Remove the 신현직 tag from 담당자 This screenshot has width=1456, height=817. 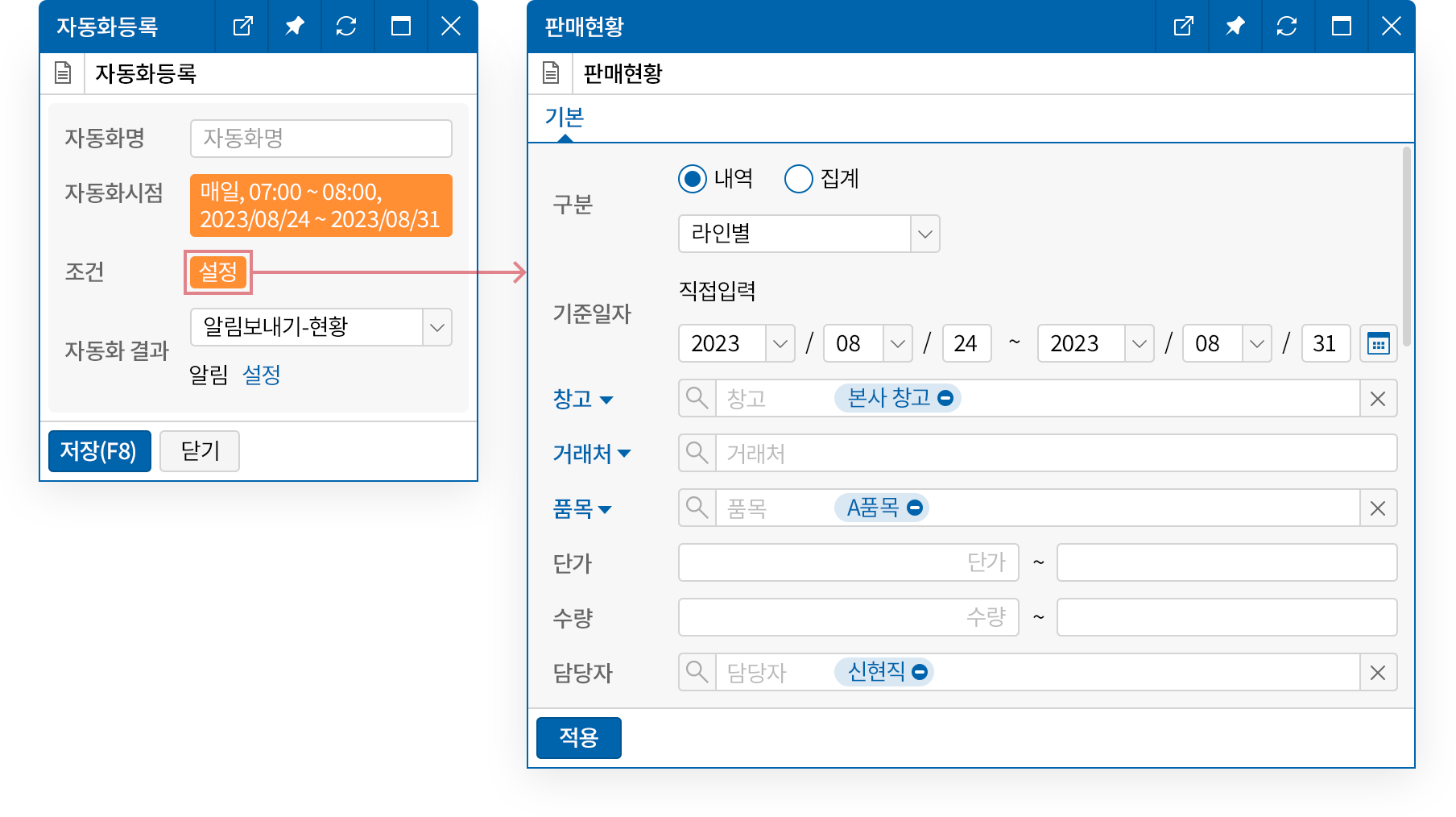coord(920,672)
